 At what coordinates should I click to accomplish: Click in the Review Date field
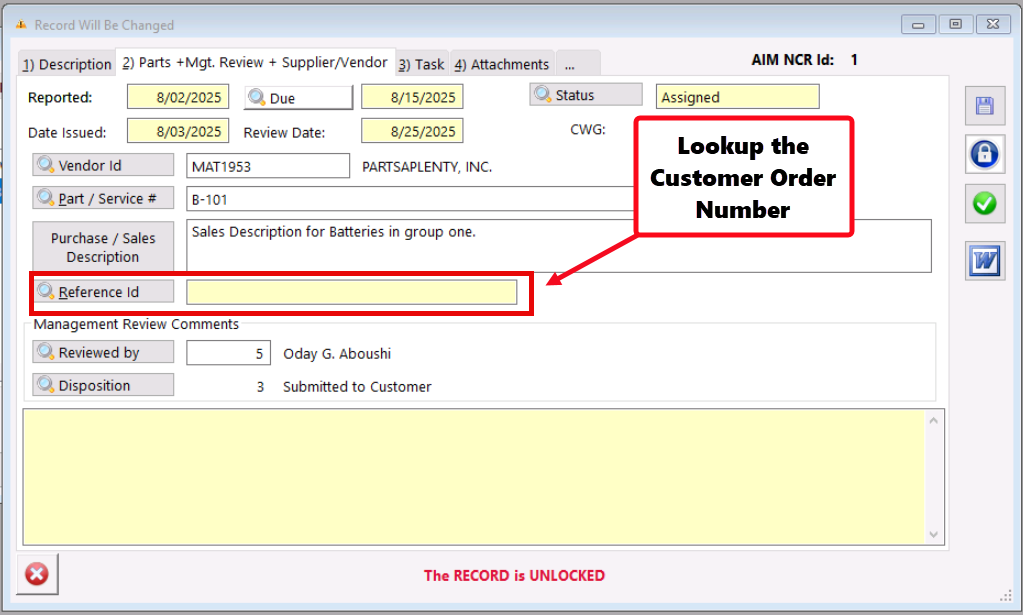[x=411, y=131]
